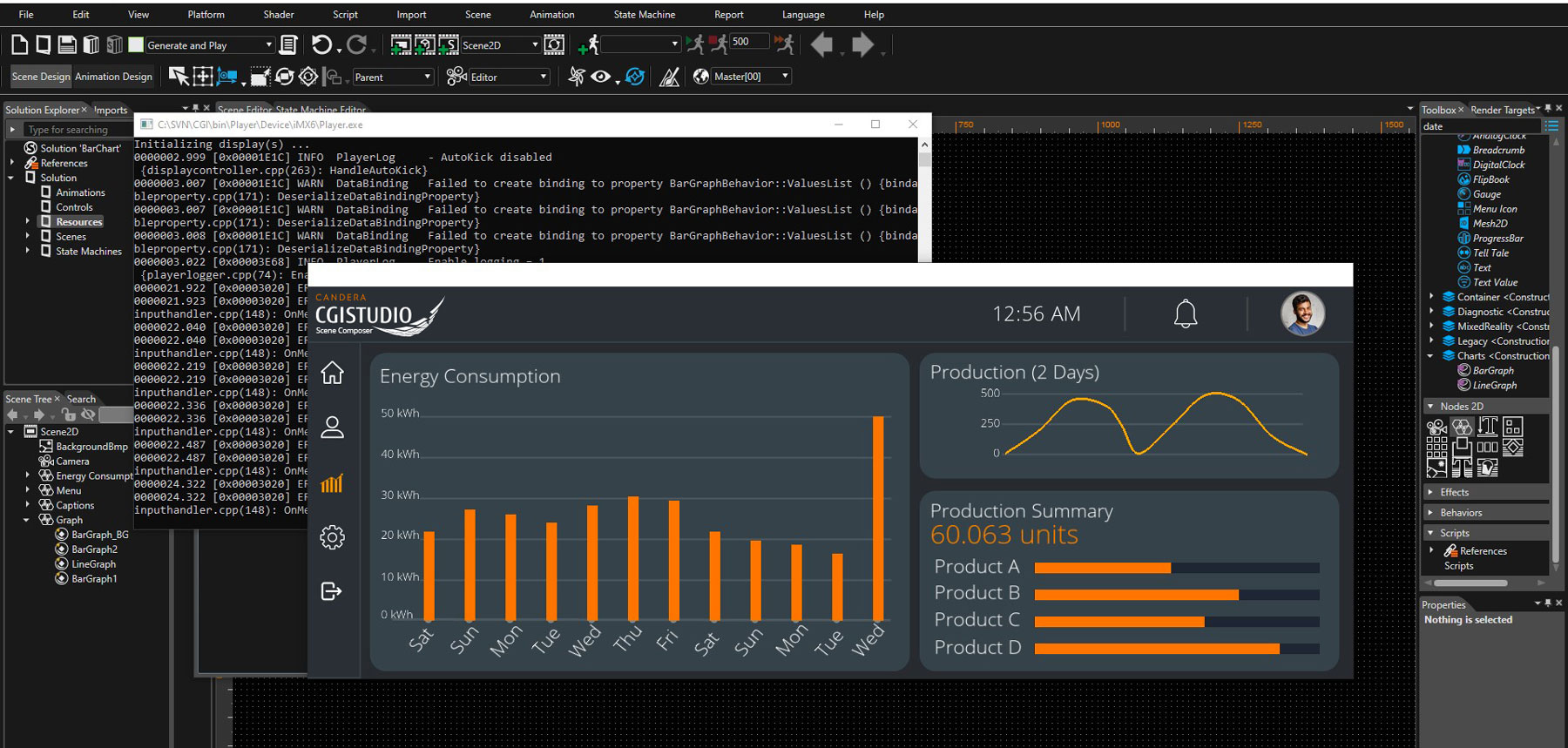Select the arrow pointer selection tool
This screenshot has height=748, width=1568.
click(178, 77)
